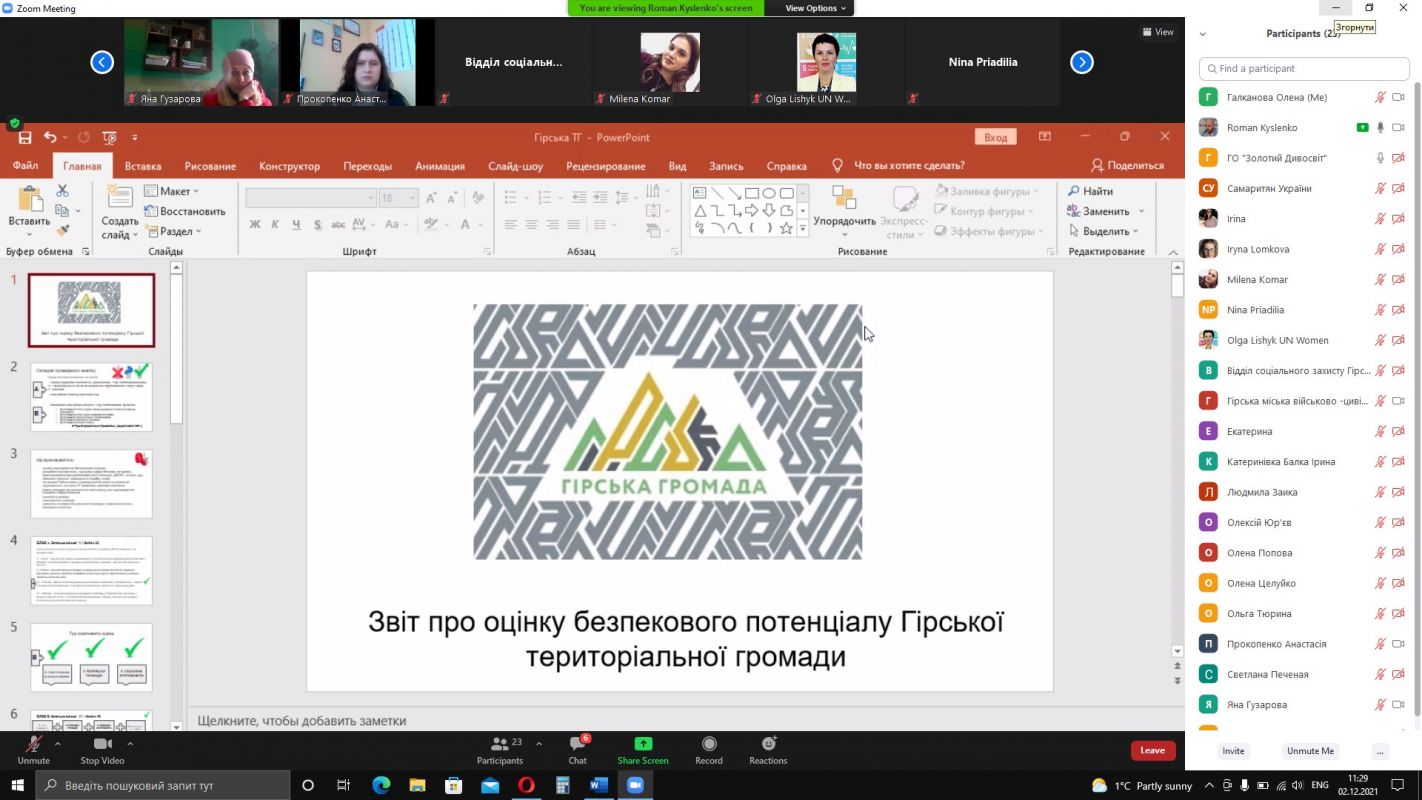Click Восстановить reset button
The width and height of the screenshot is (1422, 800).
click(x=185, y=212)
